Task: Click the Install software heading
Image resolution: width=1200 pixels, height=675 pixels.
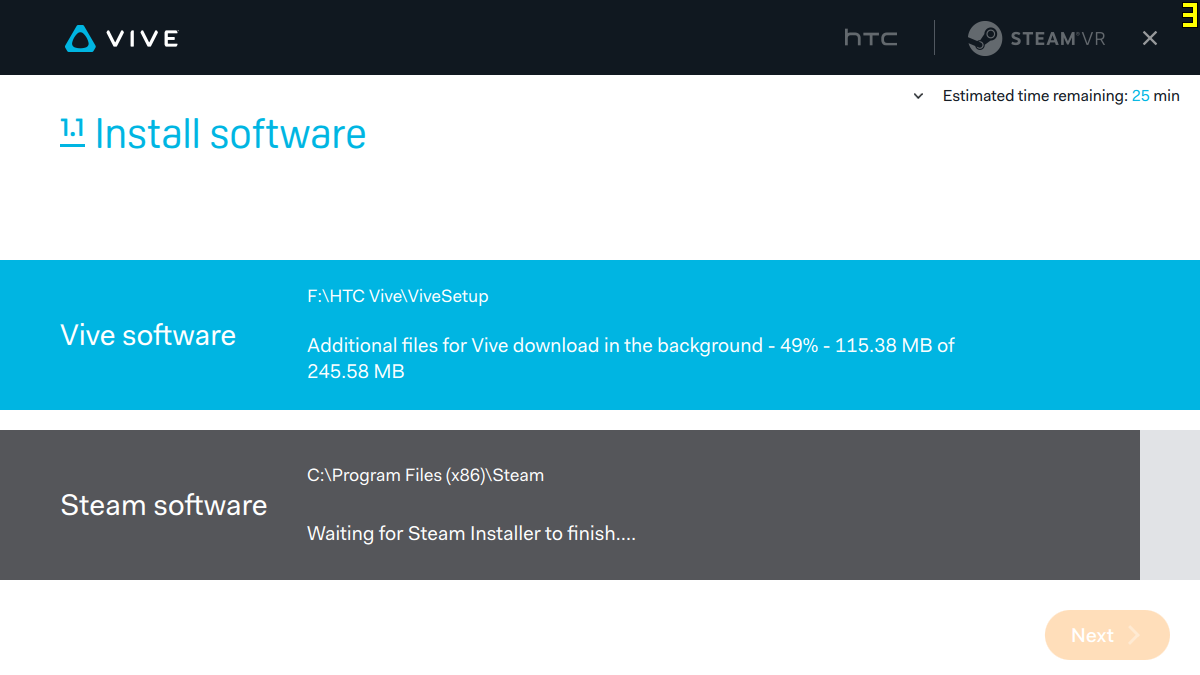Action: coord(230,134)
